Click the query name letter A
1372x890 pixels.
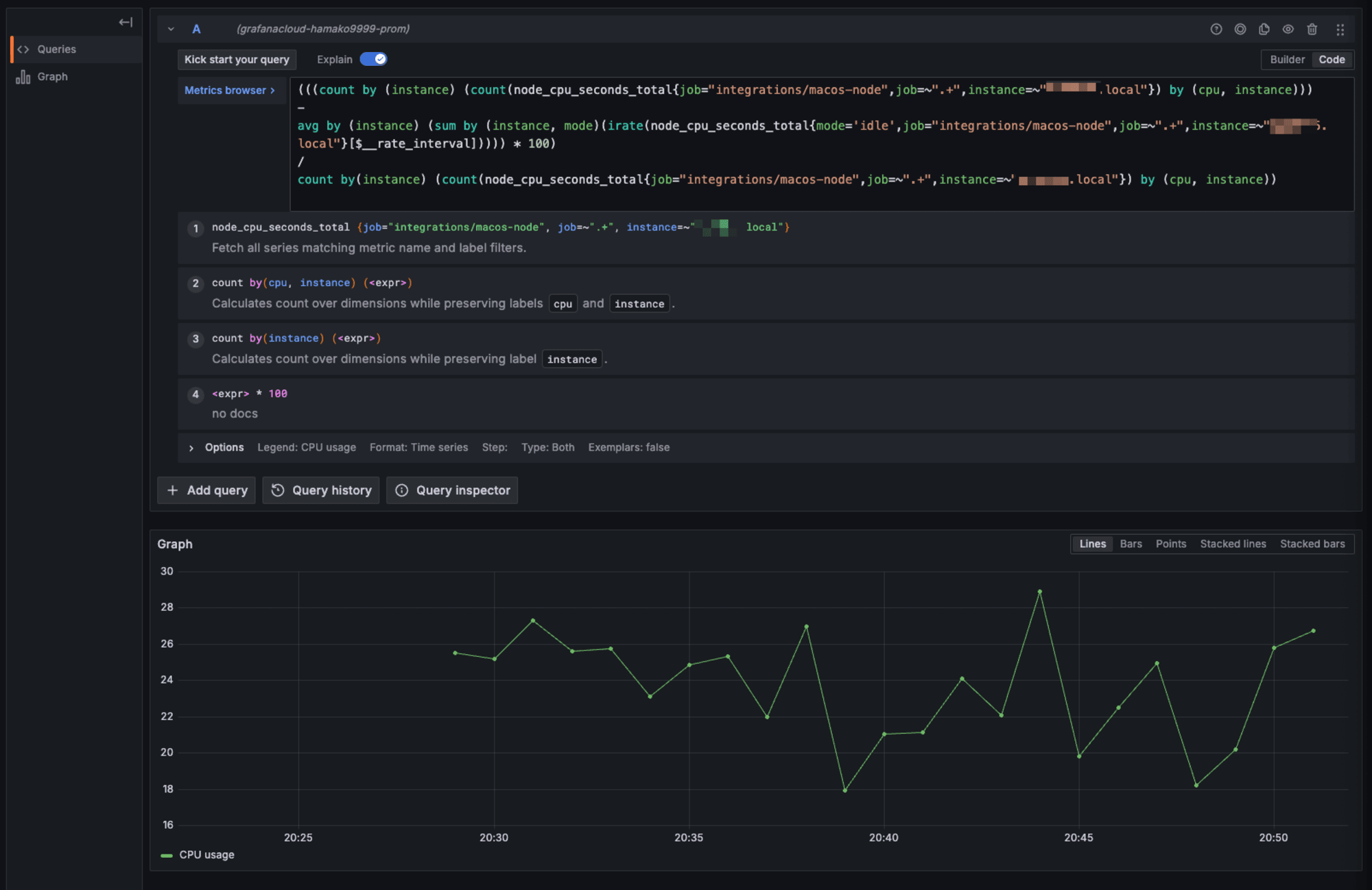(x=196, y=29)
